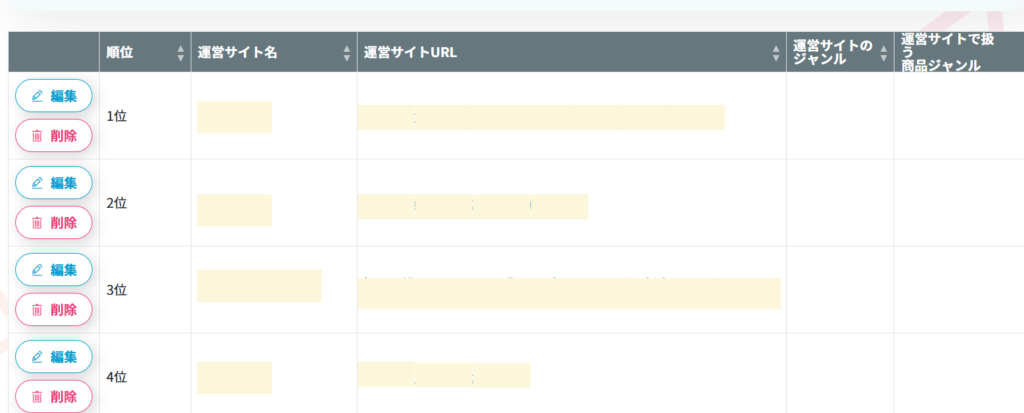Click trash icon in rank 3 row

[x=38, y=310]
